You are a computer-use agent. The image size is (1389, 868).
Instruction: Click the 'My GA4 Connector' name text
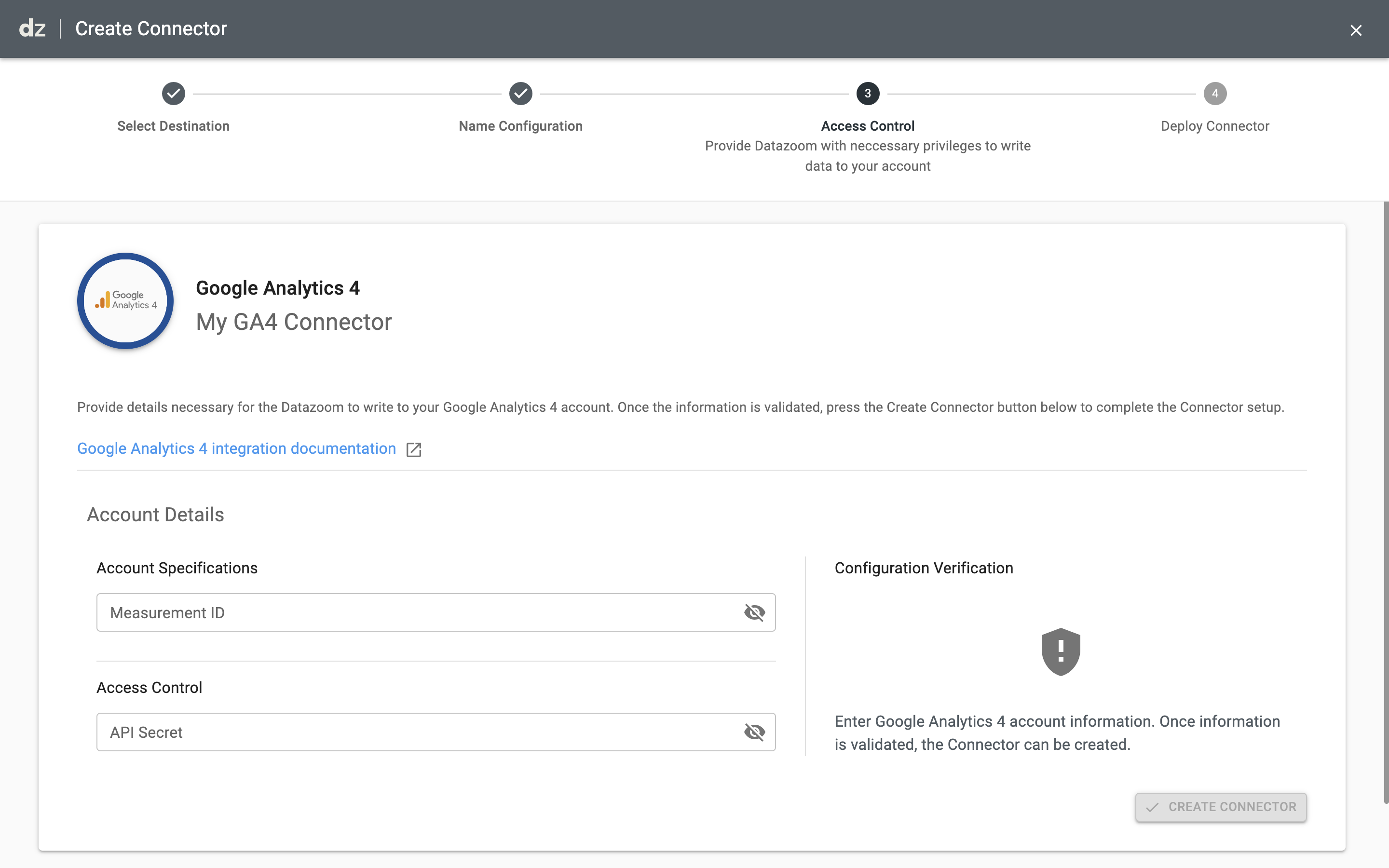tap(294, 322)
